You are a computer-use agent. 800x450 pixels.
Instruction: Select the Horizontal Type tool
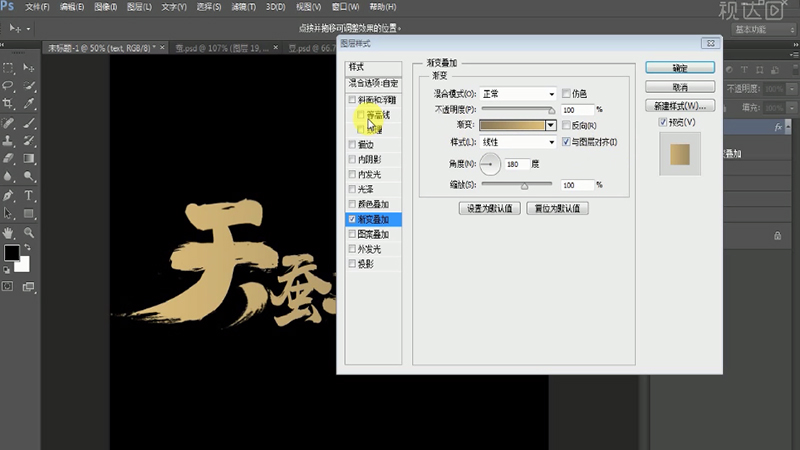(29, 195)
